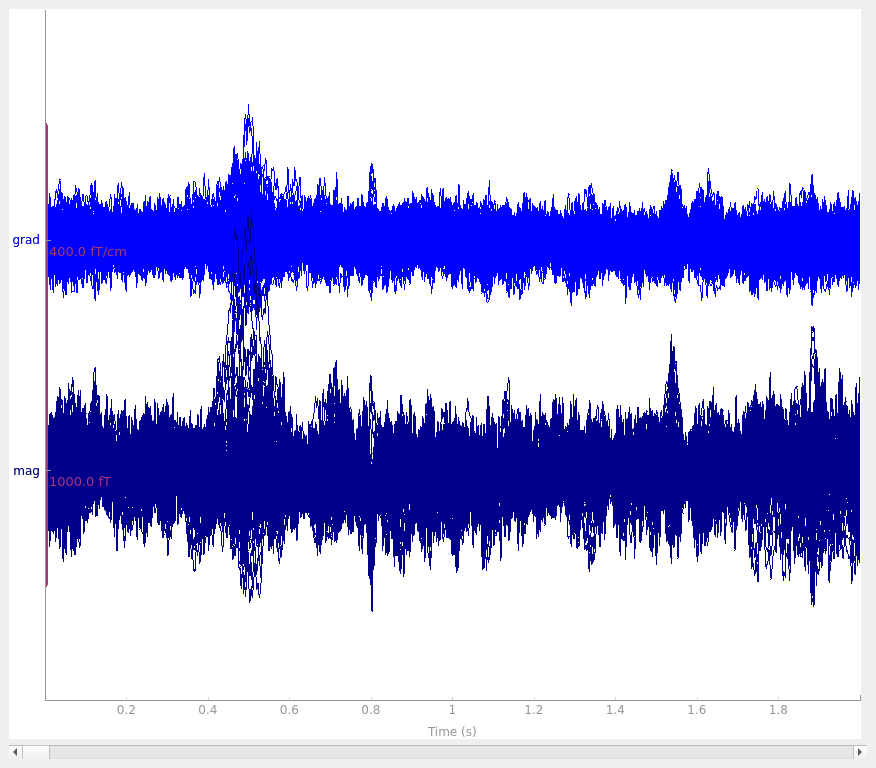Click the Time (s) axis title
The width and height of the screenshot is (876, 768).
coord(452,732)
